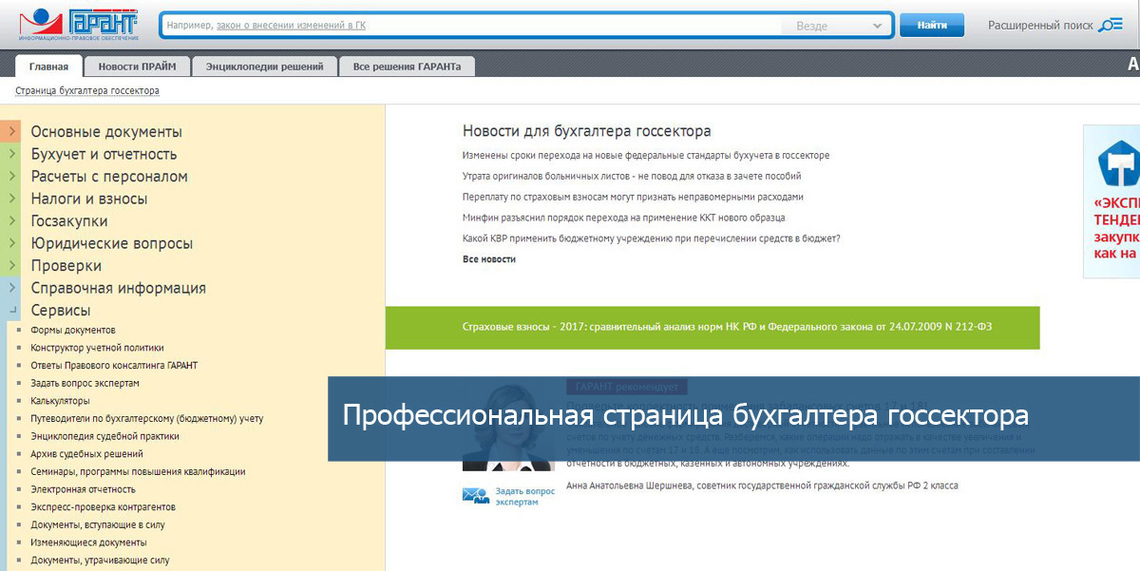Click green Страховые взносы - 2017 banner
The height and width of the screenshot is (571, 1140).
click(x=712, y=327)
